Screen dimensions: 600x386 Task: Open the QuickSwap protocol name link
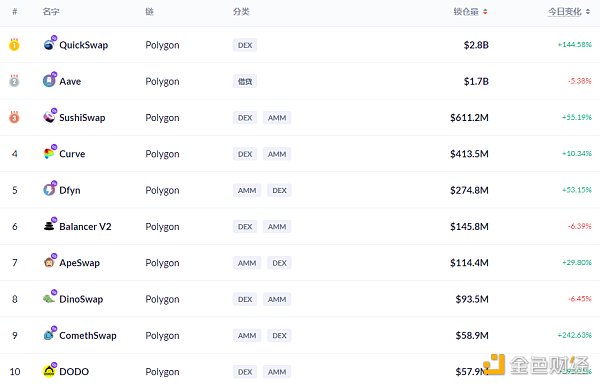point(83,45)
